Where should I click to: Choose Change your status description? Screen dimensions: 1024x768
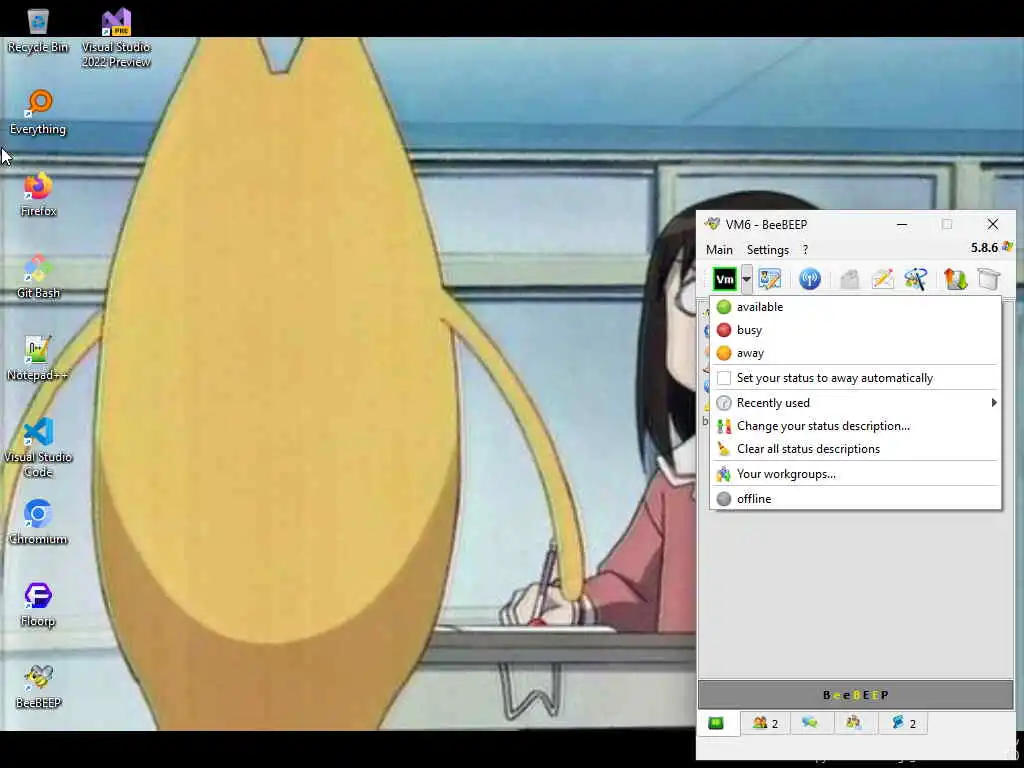pyautogui.click(x=856, y=426)
